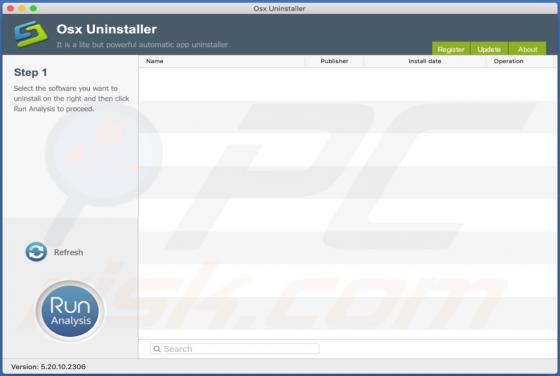Click the magnifier icon in search box
This screenshot has height=376, width=560.
(157, 349)
